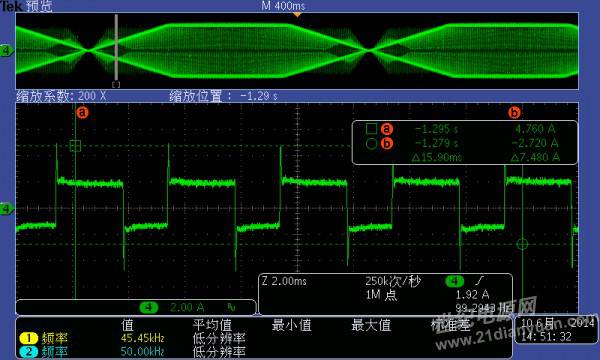Click the 50.00kHz frequency value
This screenshot has width=600, height=360.
142,352
